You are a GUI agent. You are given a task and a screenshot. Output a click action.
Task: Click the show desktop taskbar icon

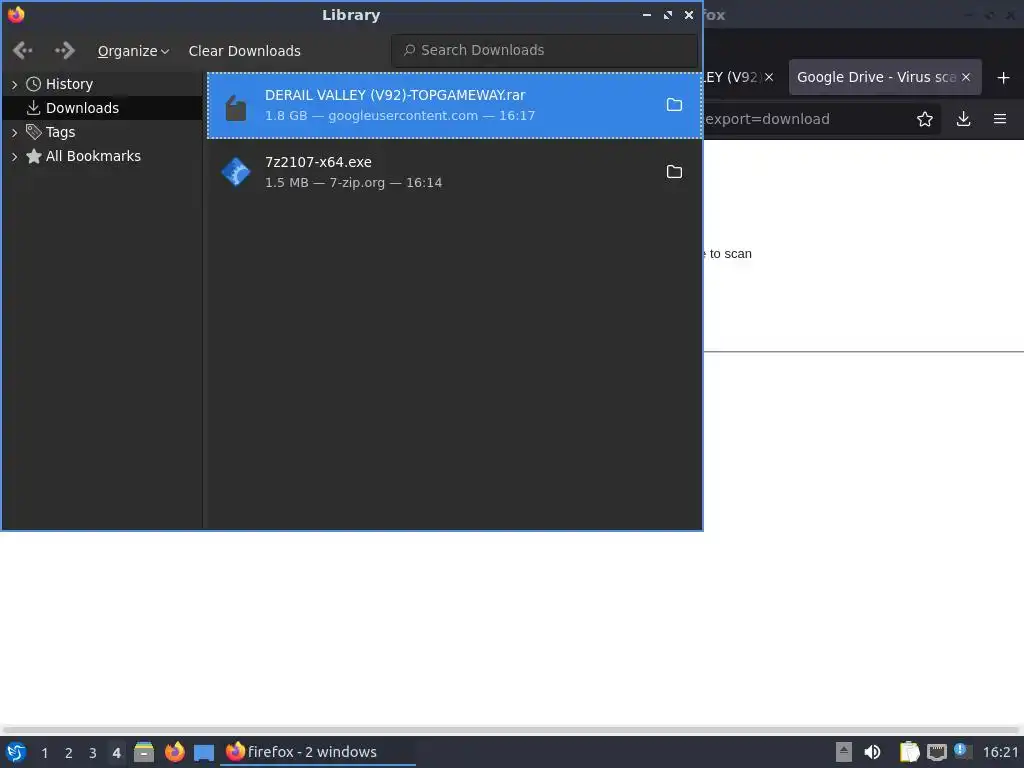[x=204, y=753]
